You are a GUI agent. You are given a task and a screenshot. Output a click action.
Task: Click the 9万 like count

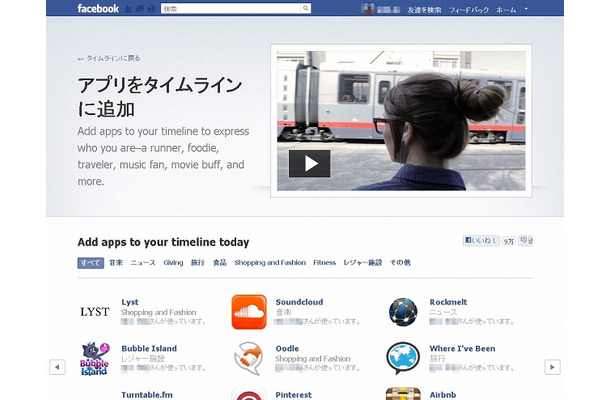508,241
